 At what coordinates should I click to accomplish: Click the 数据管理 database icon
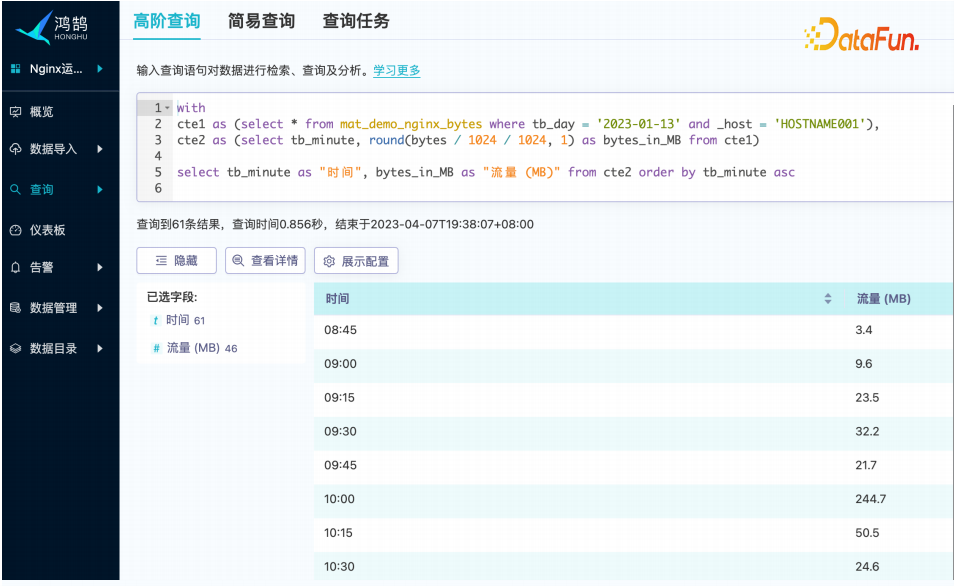[x=15, y=308]
